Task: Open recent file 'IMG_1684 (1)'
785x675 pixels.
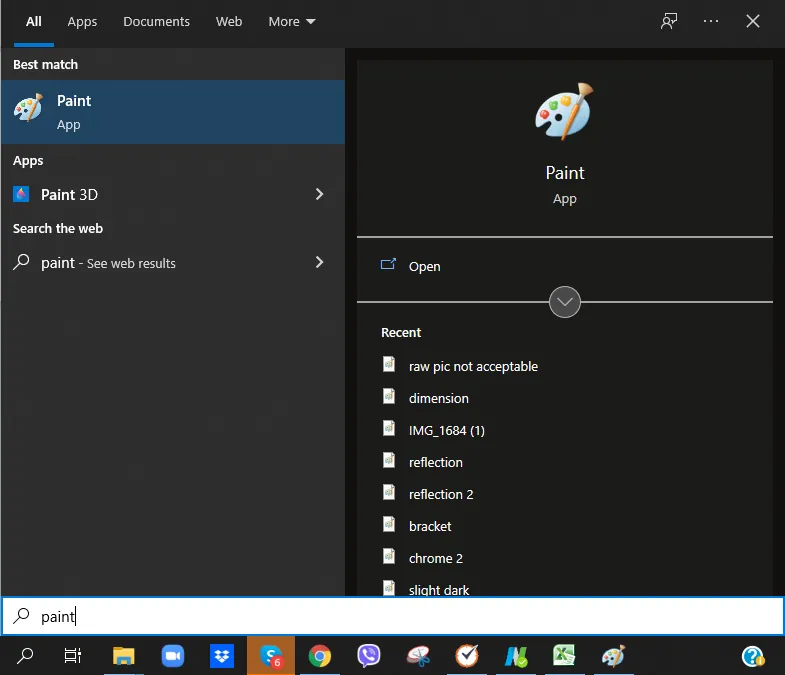Action: point(447,431)
